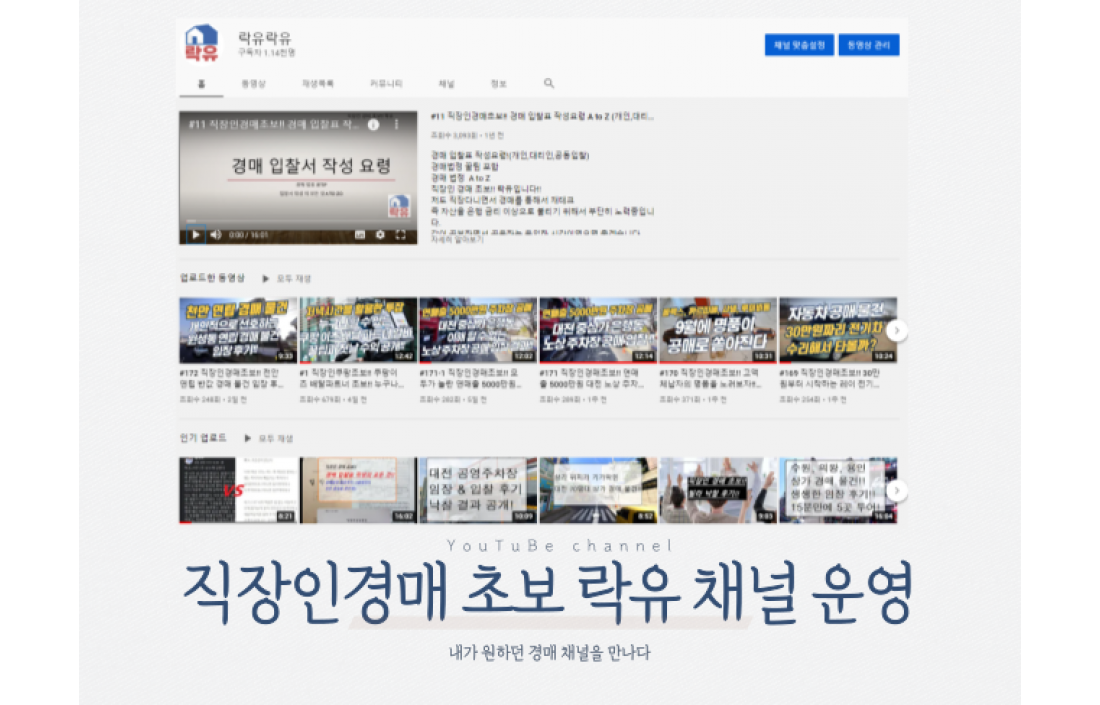Open the video player settings gear
Image resolution: width=1100 pixels, height=705 pixels.
tap(380, 235)
